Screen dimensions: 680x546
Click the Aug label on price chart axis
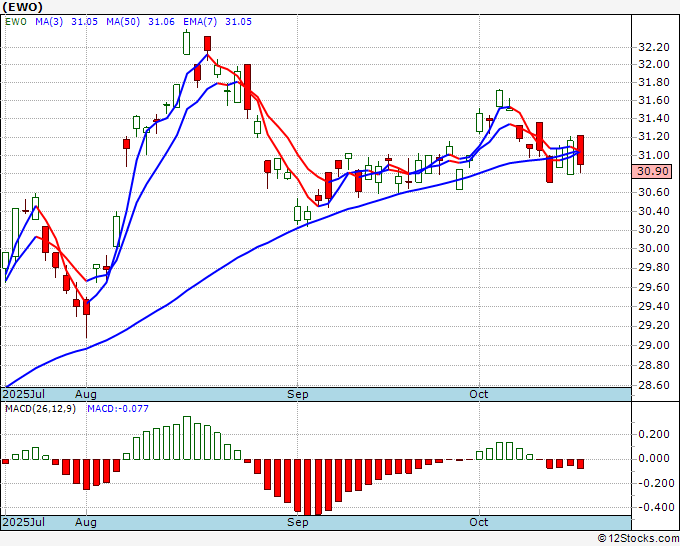pyautogui.click(x=85, y=394)
